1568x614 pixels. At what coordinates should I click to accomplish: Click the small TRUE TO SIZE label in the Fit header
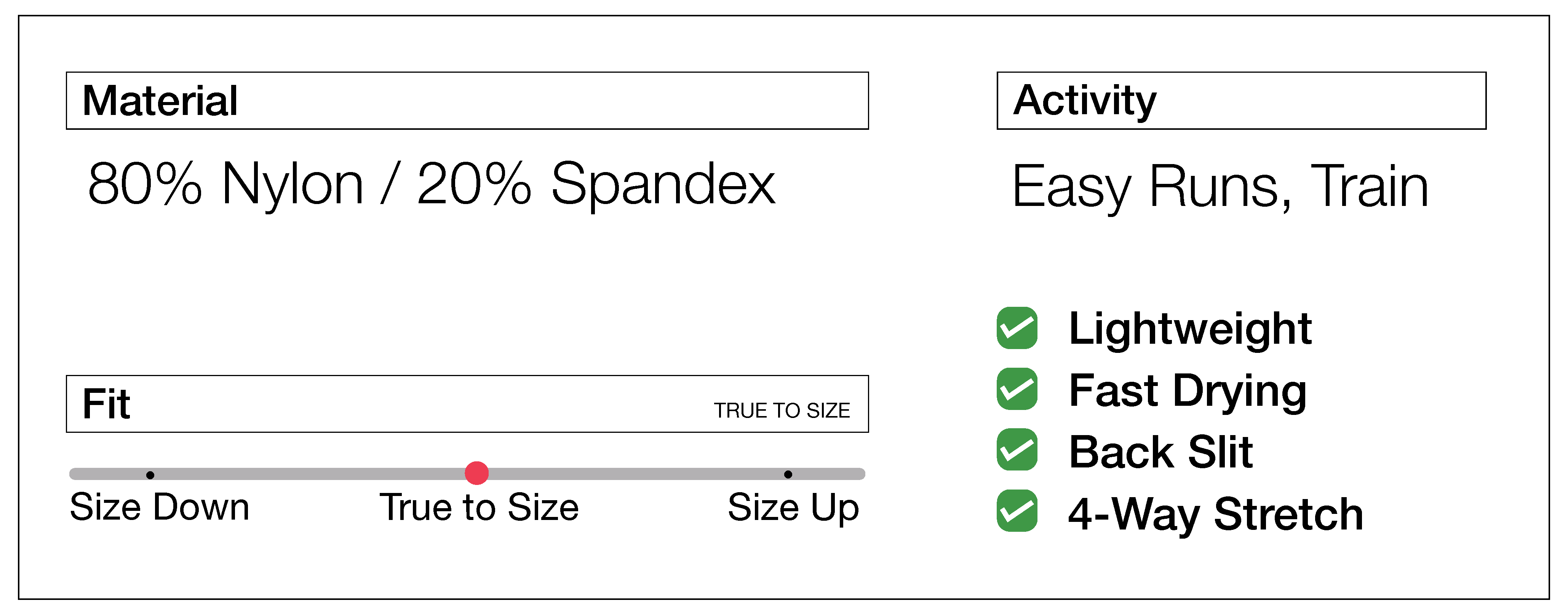(782, 411)
